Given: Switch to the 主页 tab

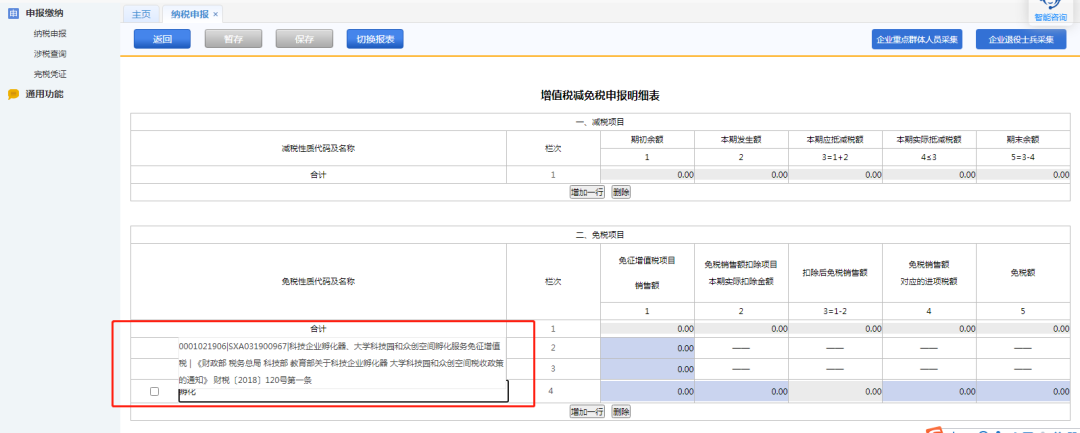Looking at the screenshot, I should point(141,14).
